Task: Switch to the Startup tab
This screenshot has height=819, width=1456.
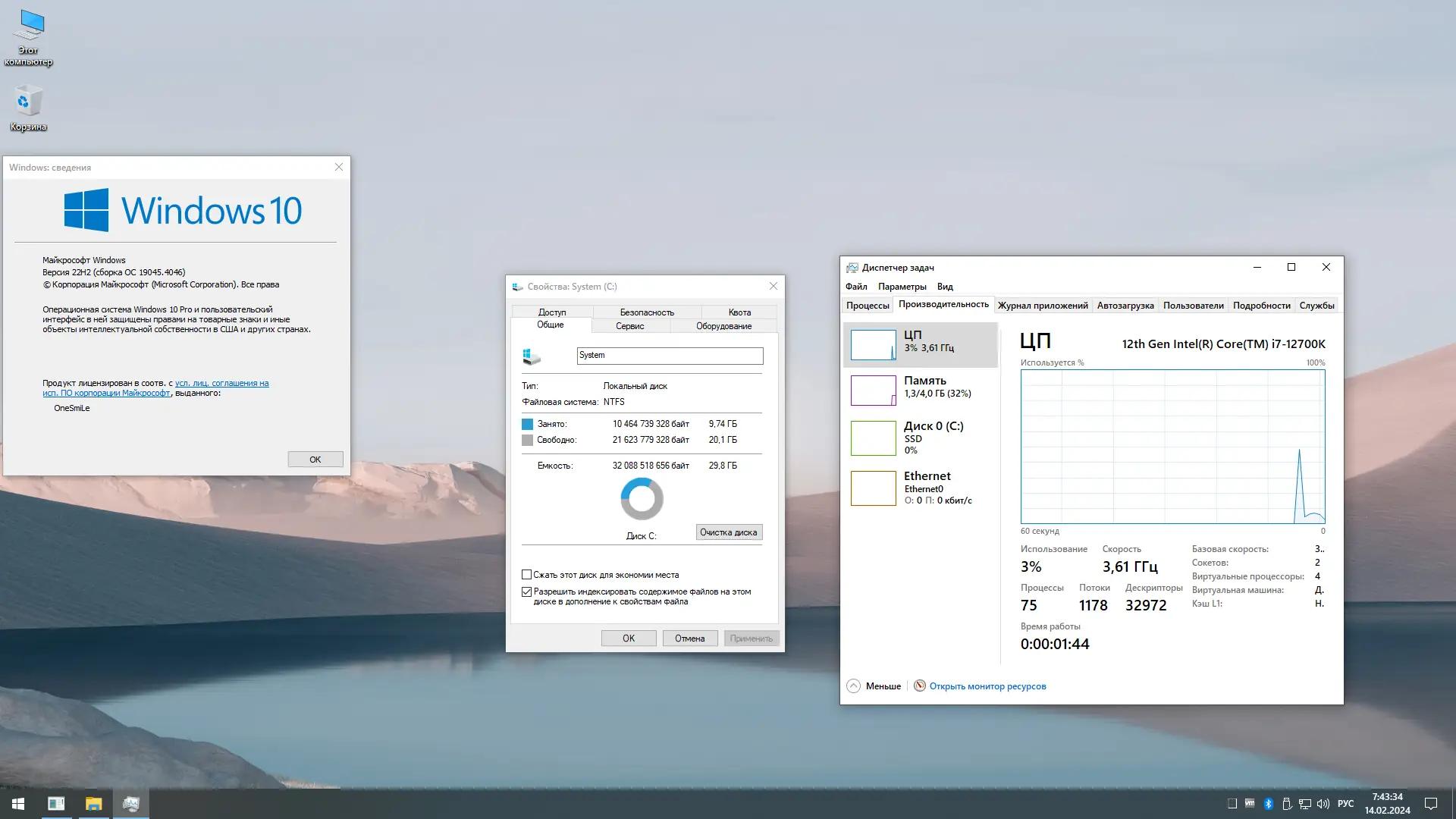Action: coord(1125,306)
